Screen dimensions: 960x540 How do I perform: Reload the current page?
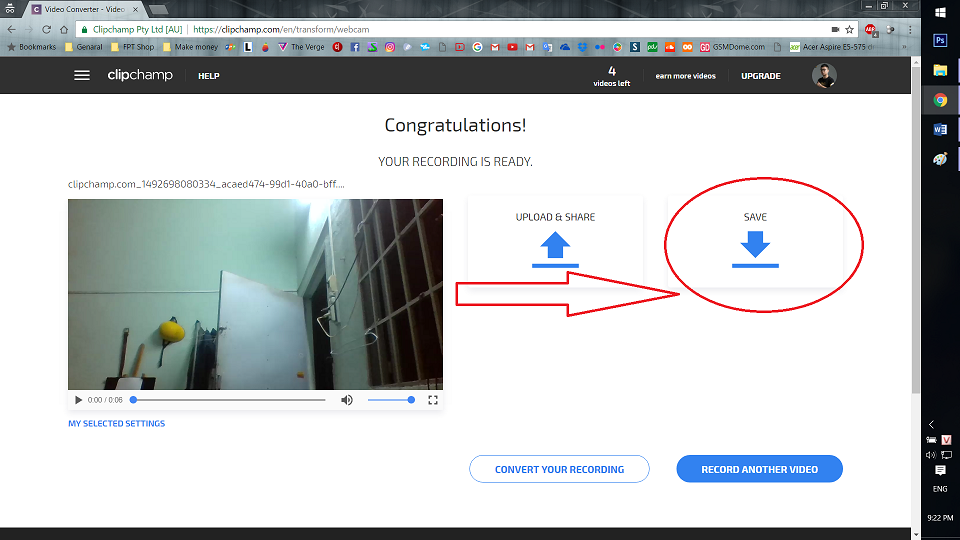pyautogui.click(x=47, y=29)
